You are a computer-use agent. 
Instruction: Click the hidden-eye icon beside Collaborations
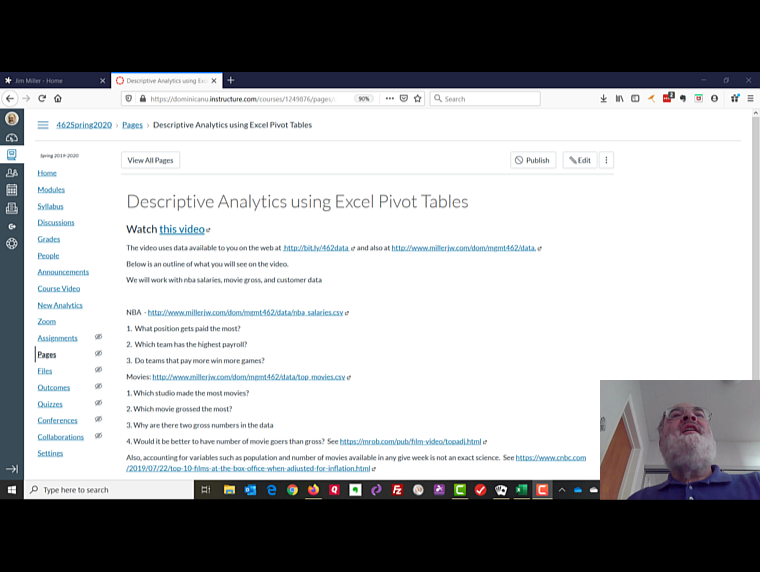tap(98, 436)
